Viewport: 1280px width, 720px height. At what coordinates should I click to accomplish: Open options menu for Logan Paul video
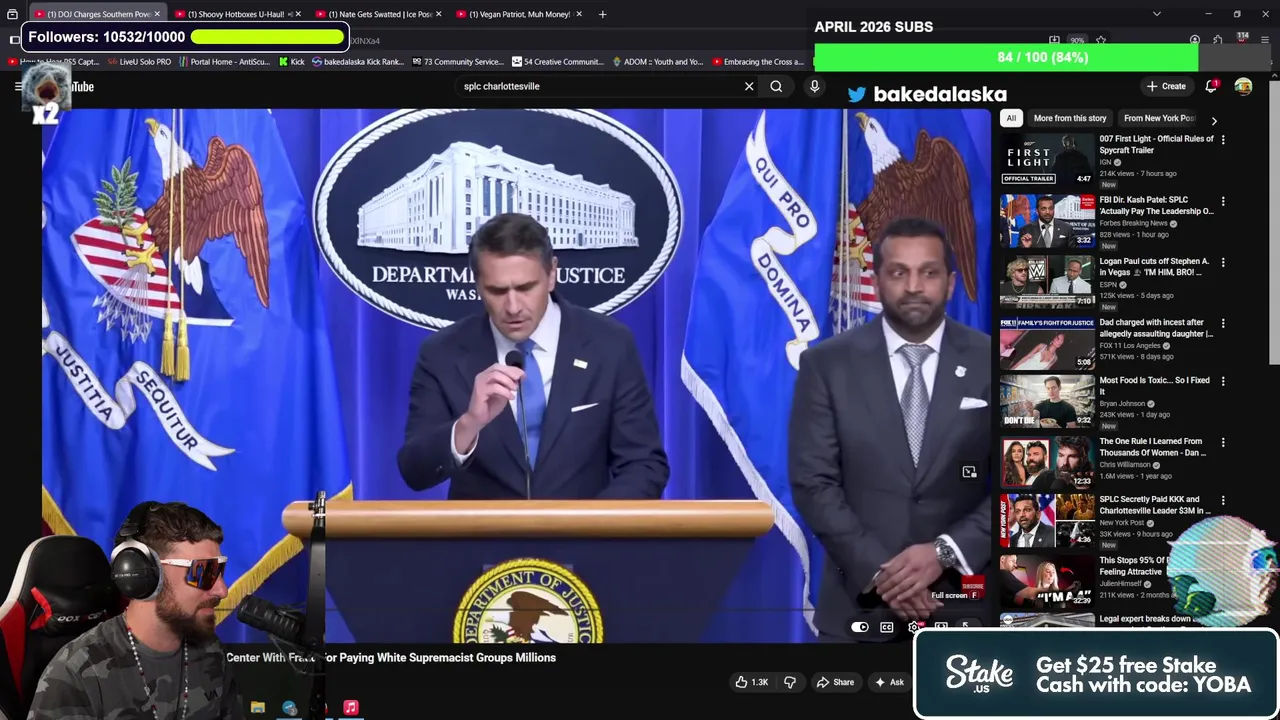[1223, 262]
